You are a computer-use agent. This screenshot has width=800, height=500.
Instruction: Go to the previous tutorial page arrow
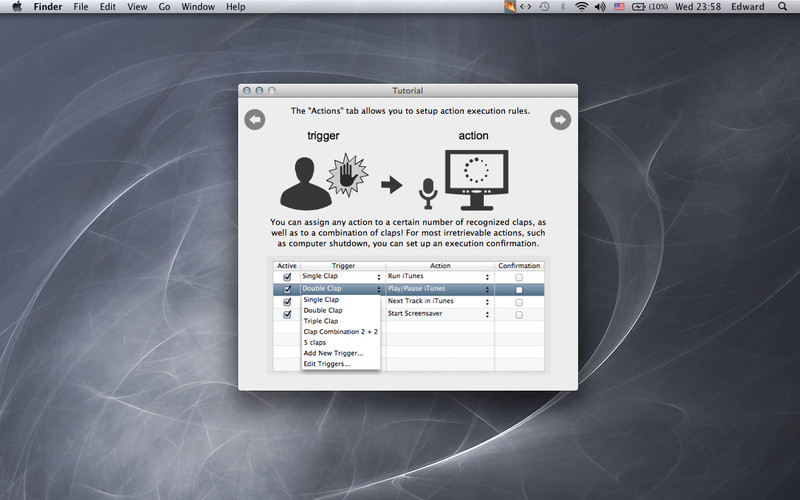point(255,120)
